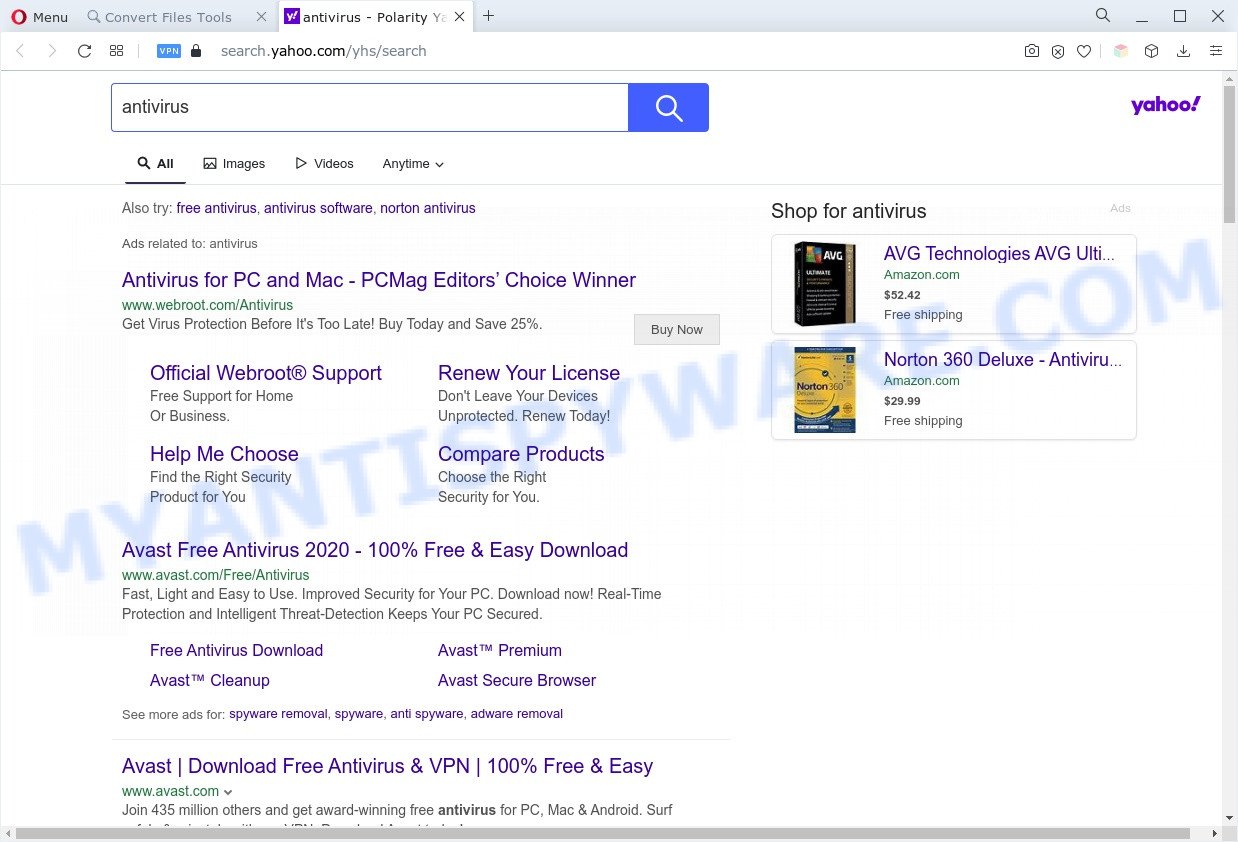Image resolution: width=1238 pixels, height=842 pixels.
Task: Take a snapshot with camera icon
Action: [1032, 51]
